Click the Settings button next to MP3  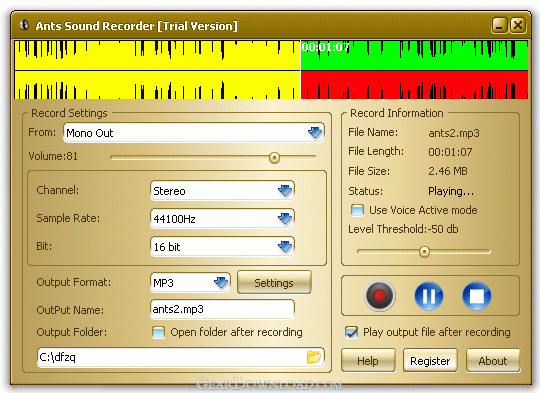click(274, 283)
